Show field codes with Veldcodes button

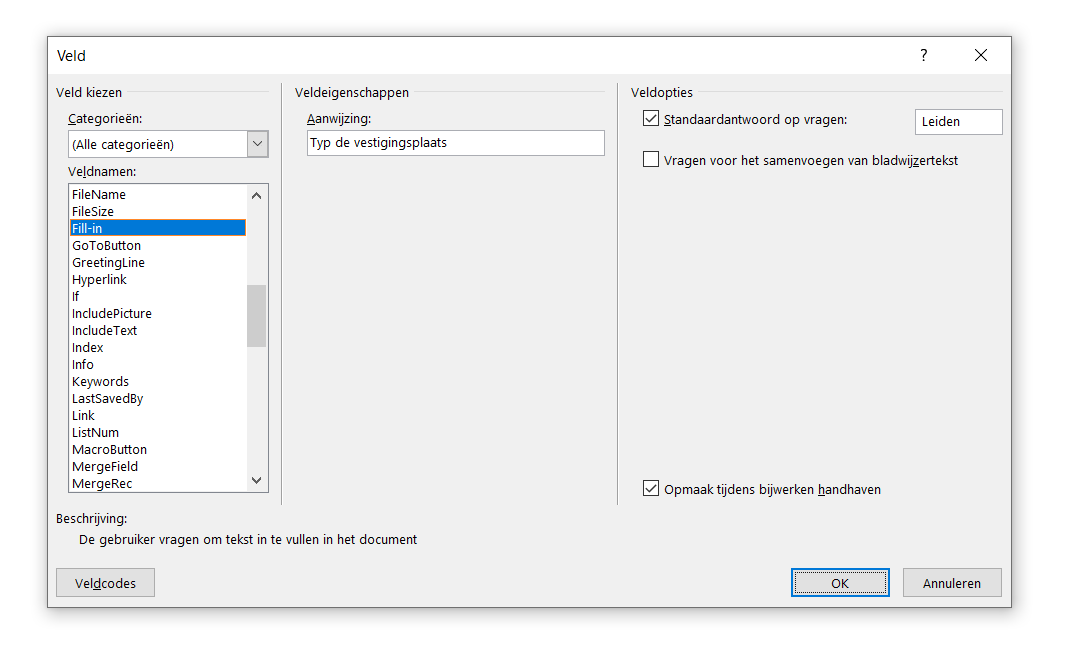[x=105, y=582]
